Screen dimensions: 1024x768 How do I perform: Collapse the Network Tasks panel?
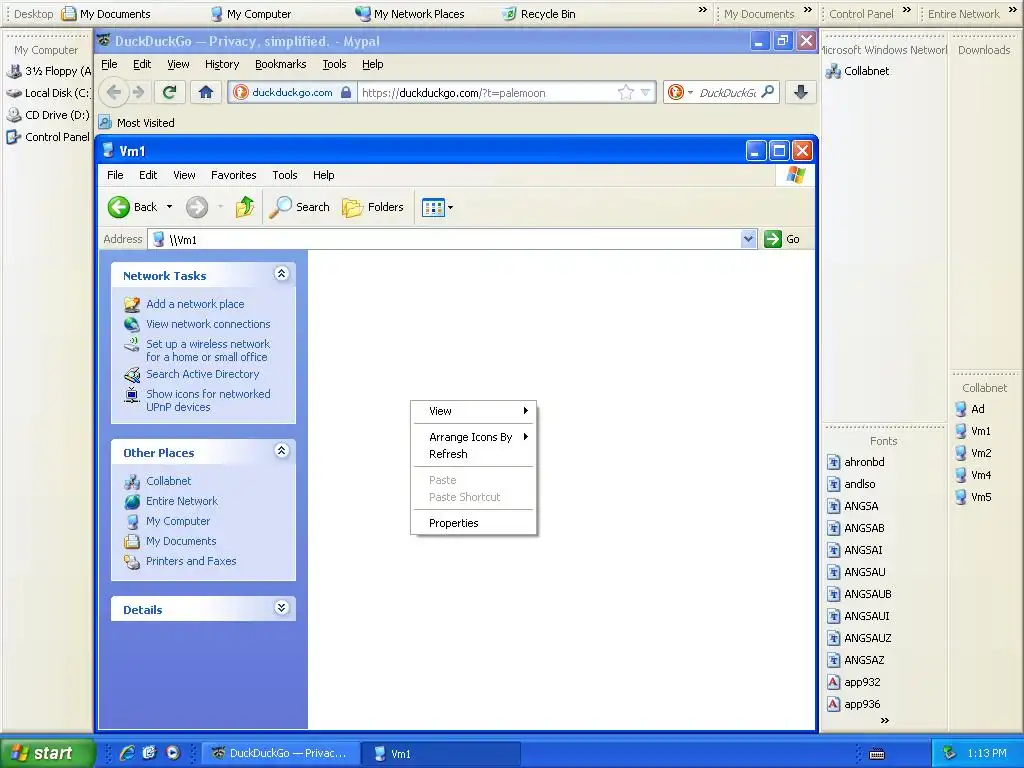(281, 274)
